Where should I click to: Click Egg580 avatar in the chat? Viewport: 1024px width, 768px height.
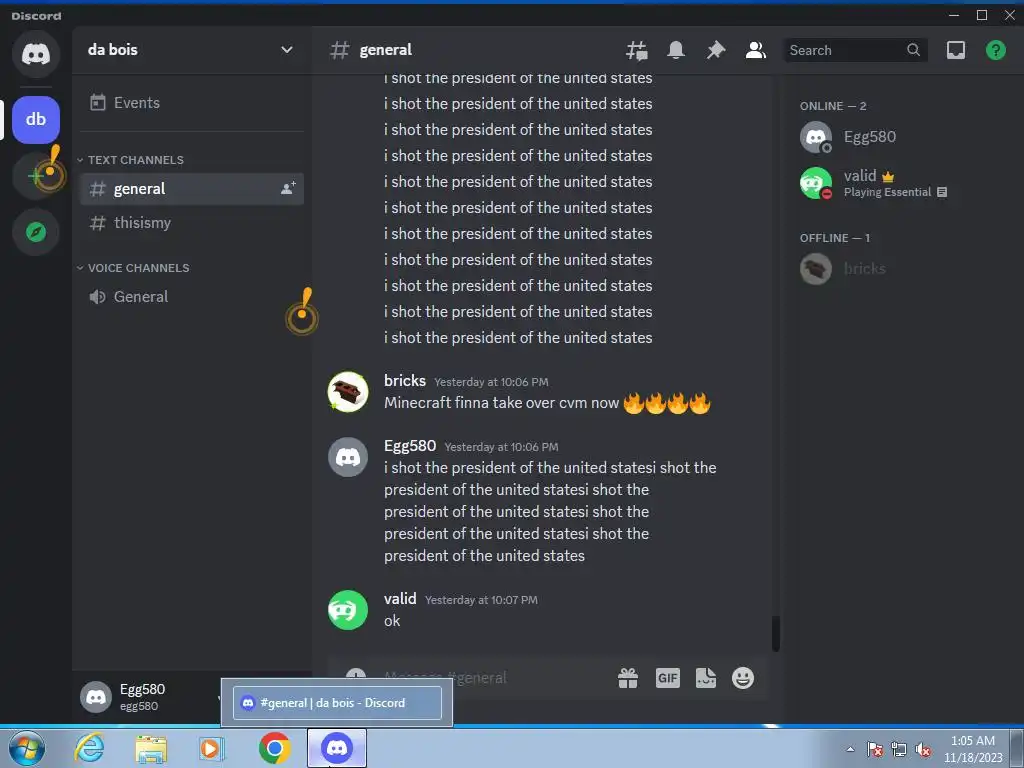tap(347, 457)
